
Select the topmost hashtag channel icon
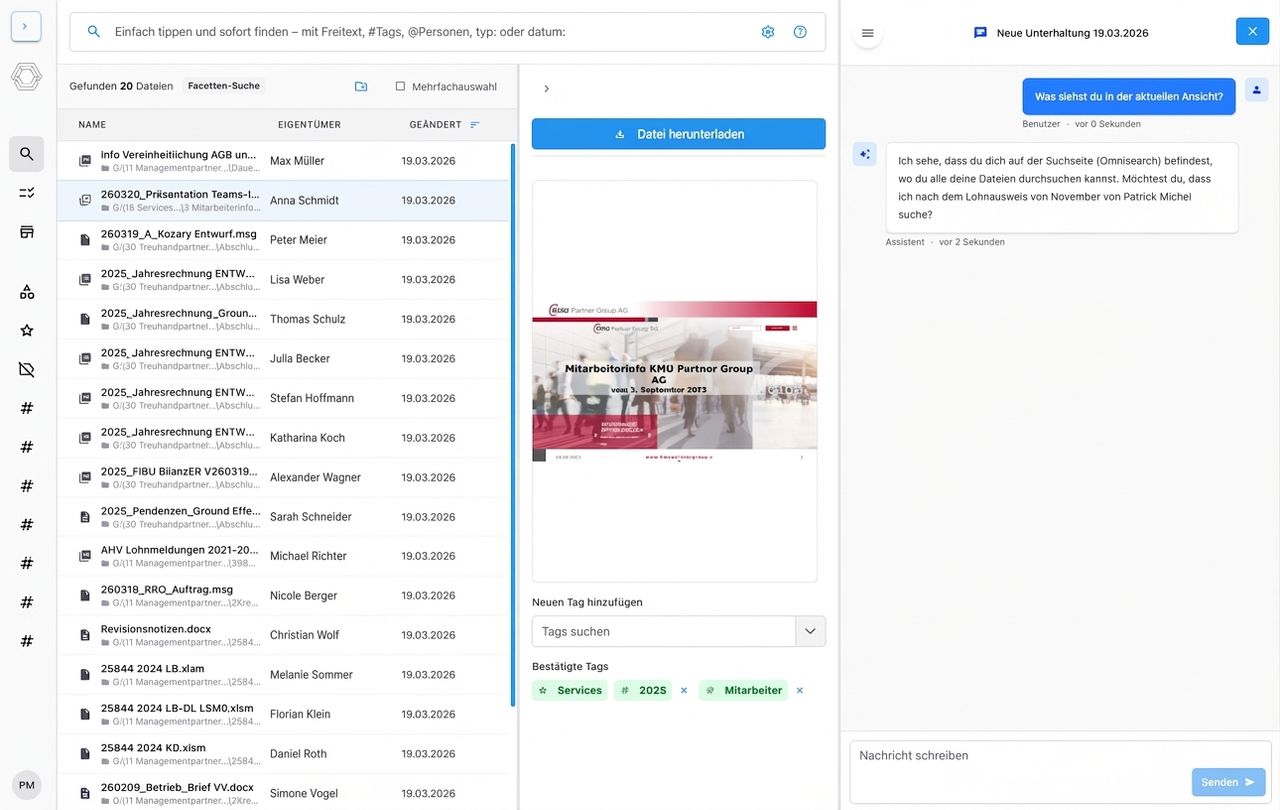26,407
